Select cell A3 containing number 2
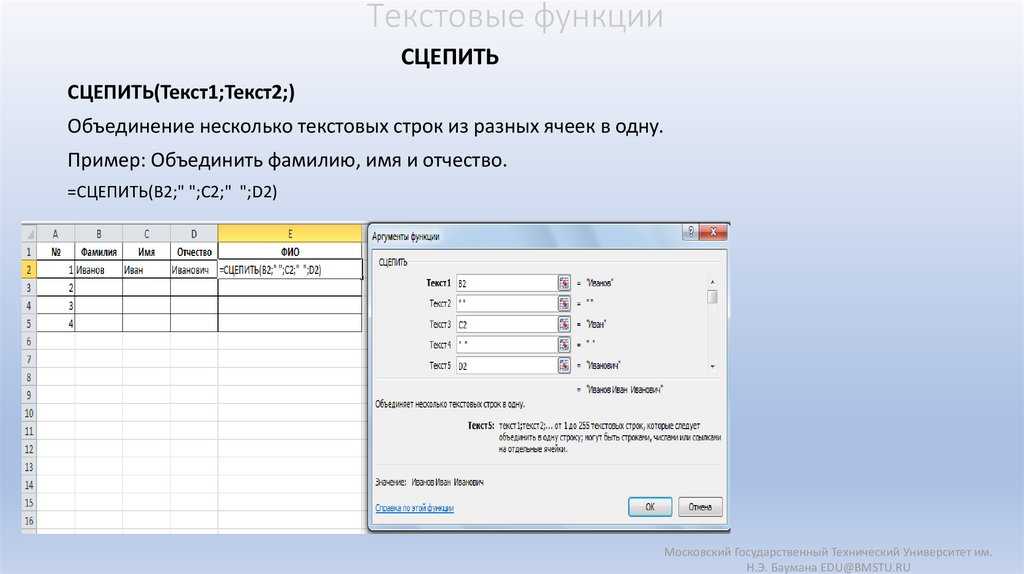 point(56,287)
